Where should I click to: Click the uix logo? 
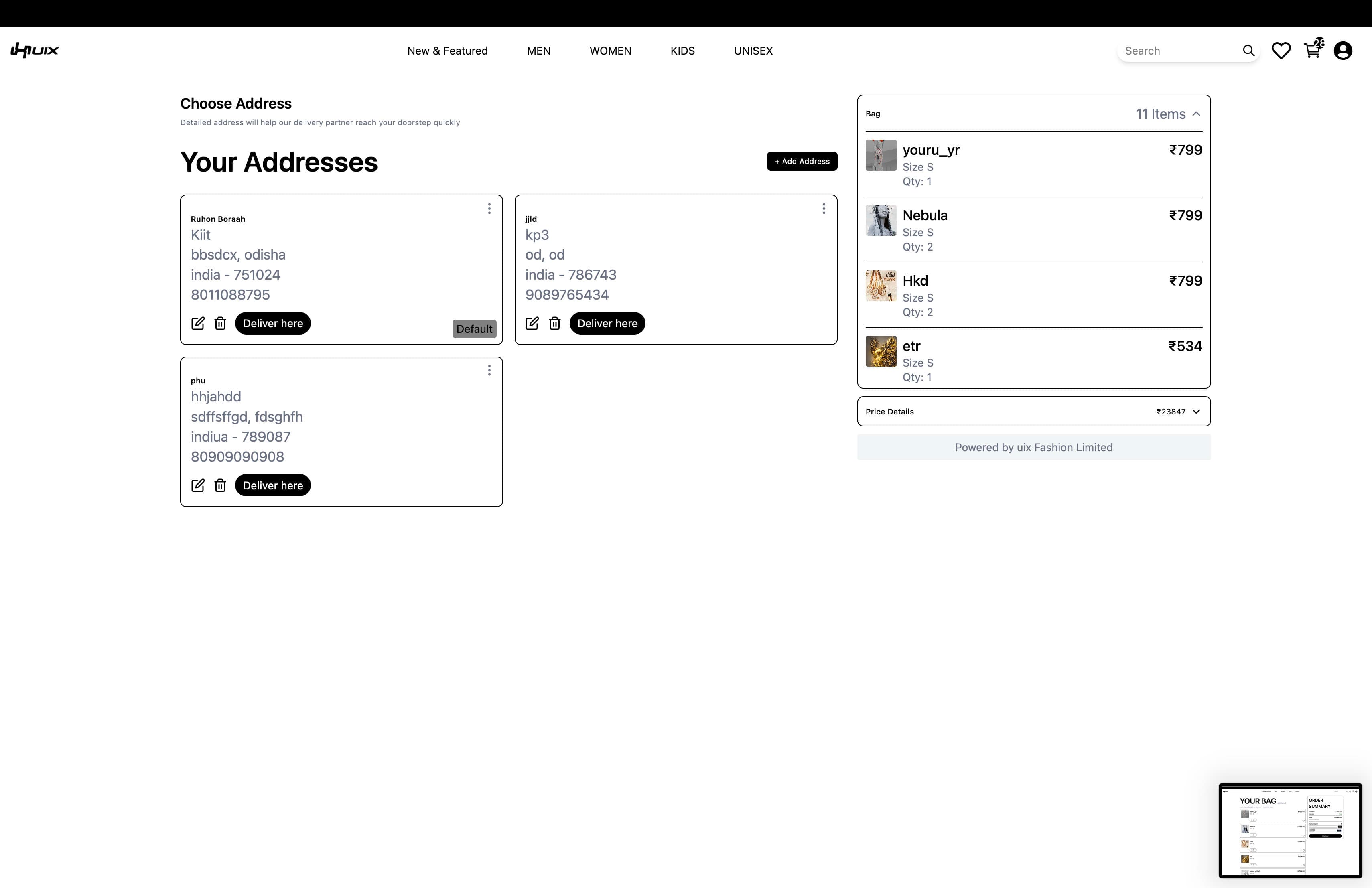35,51
